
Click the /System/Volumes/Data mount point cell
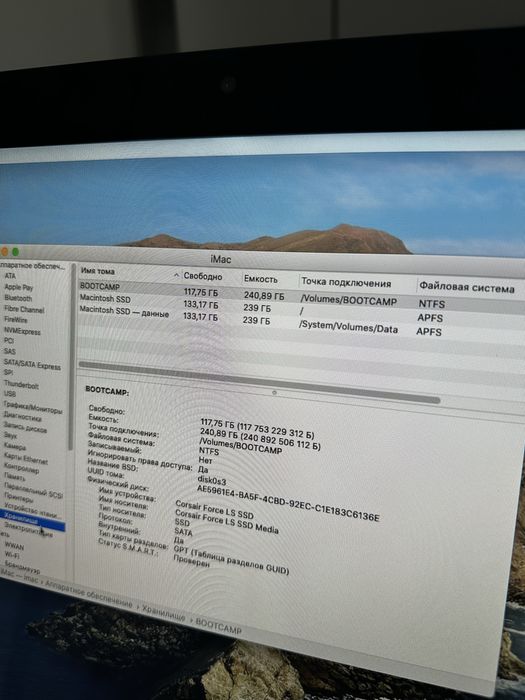348,328
